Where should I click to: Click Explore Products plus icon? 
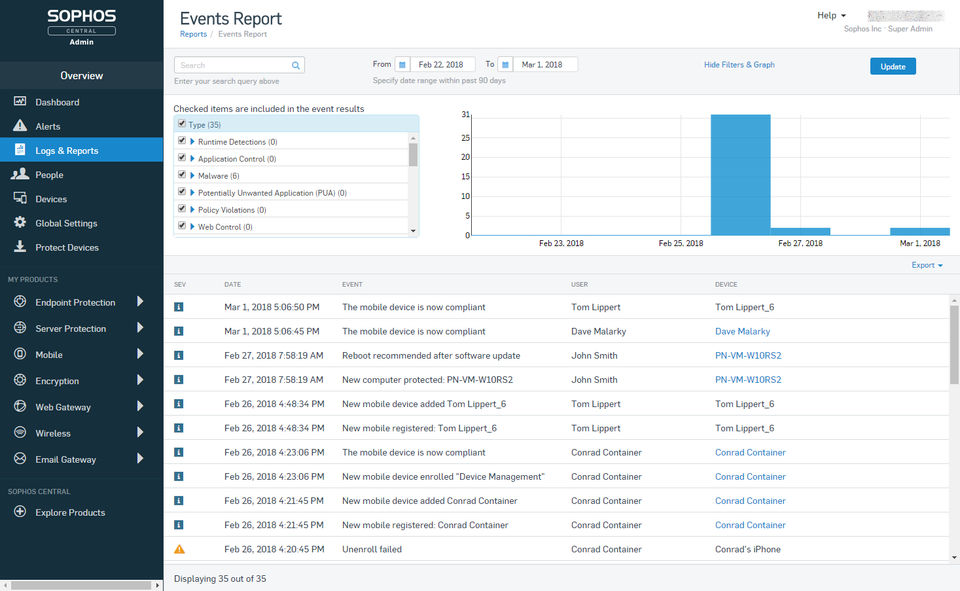click(19, 512)
